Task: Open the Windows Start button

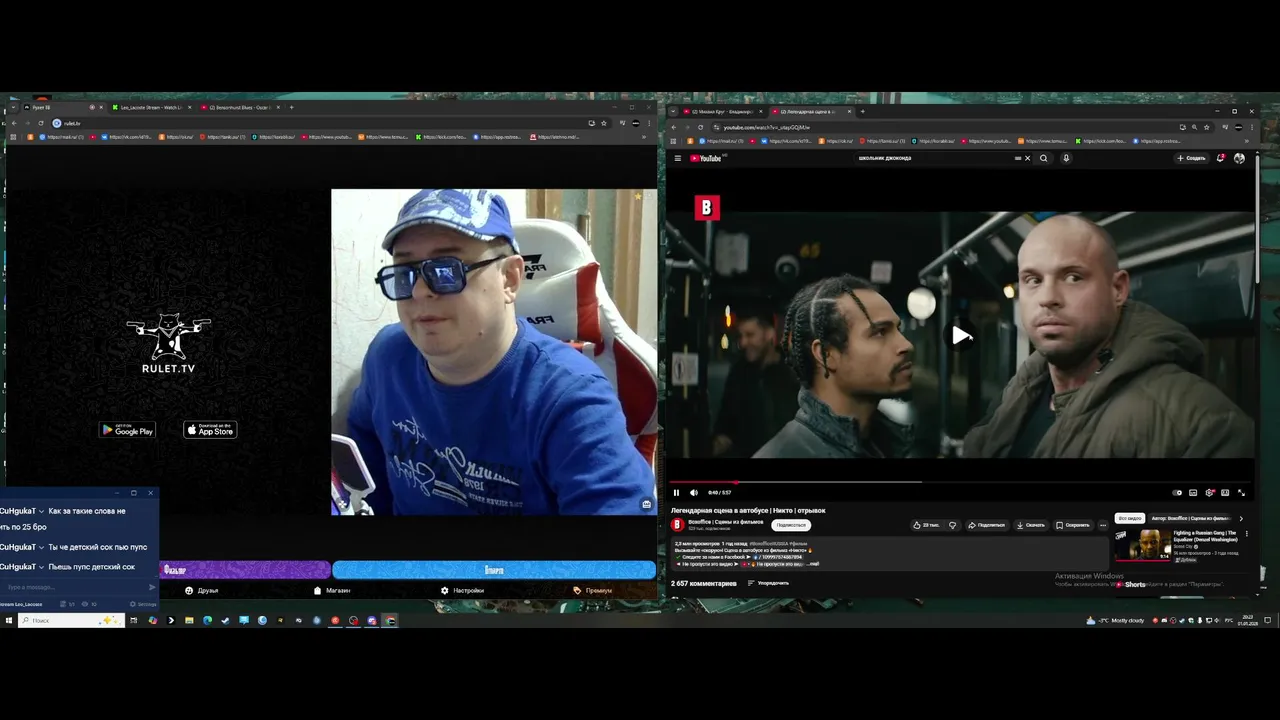Action: [x=8, y=620]
